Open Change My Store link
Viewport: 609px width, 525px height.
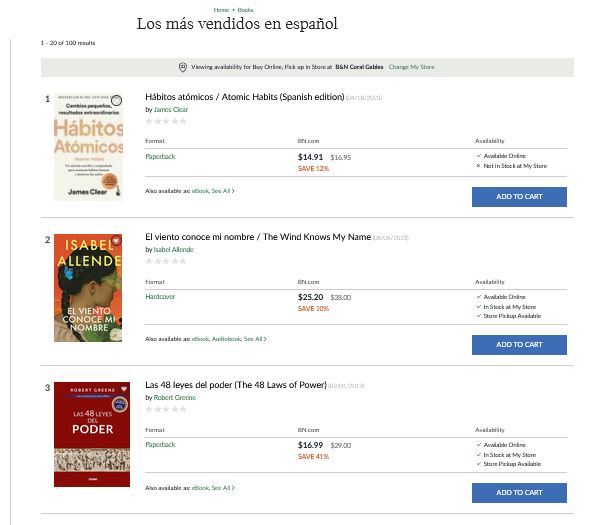pyautogui.click(x=411, y=67)
